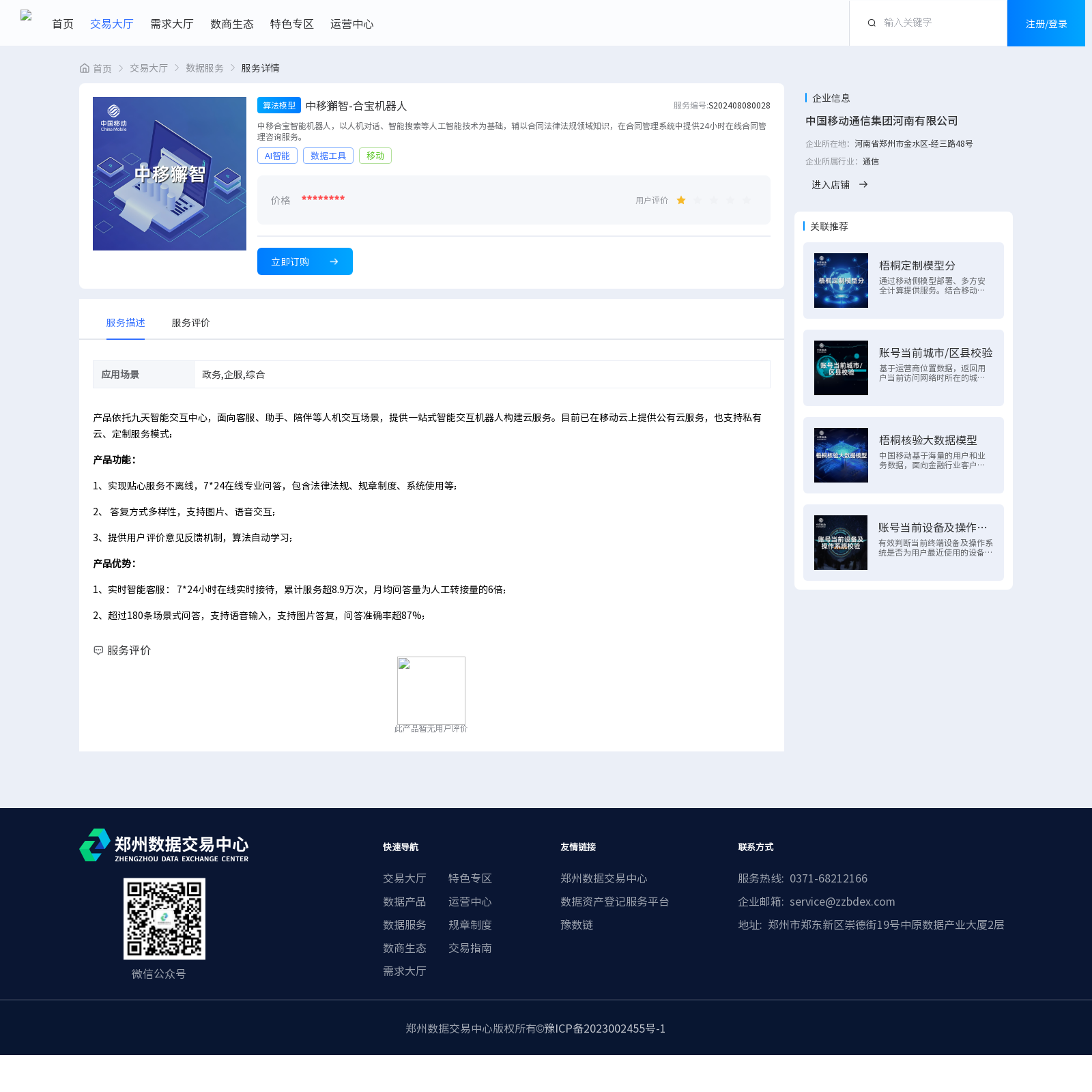
Task: Click company name 中国移动通信集团河南有限公司
Action: pos(882,121)
